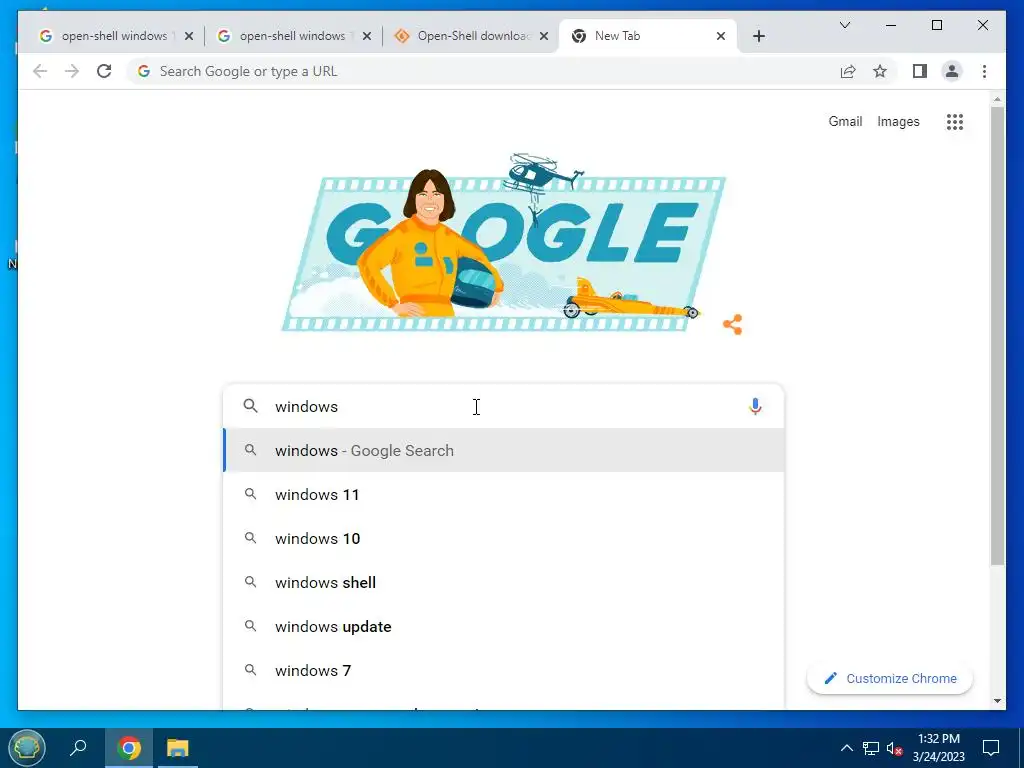
Task: Open File Explorer from the taskbar
Action: pyautogui.click(x=178, y=748)
